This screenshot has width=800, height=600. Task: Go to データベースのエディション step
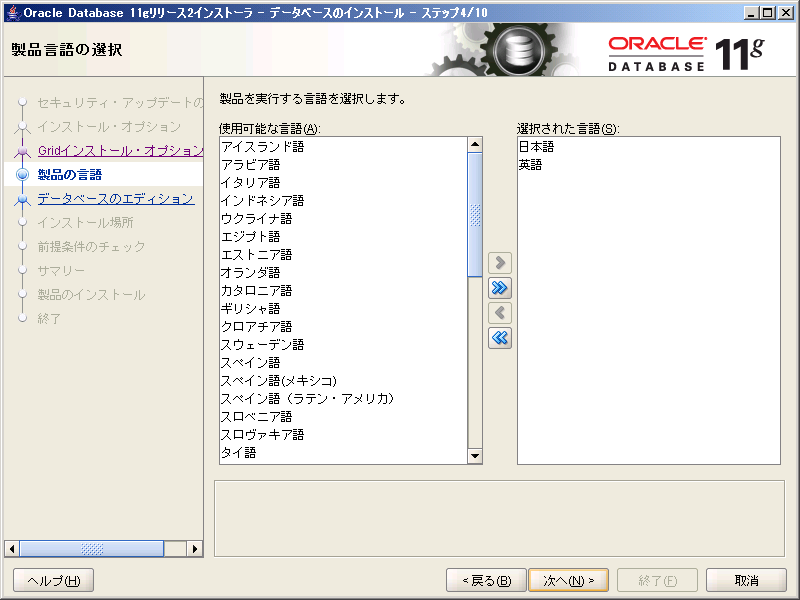(115, 198)
